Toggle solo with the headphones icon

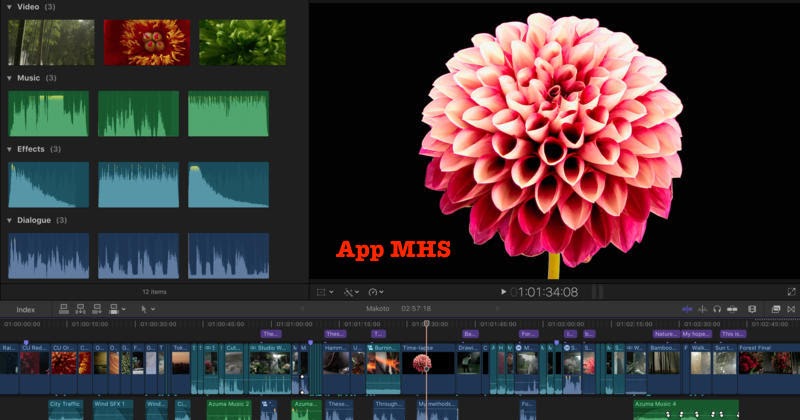(x=717, y=309)
